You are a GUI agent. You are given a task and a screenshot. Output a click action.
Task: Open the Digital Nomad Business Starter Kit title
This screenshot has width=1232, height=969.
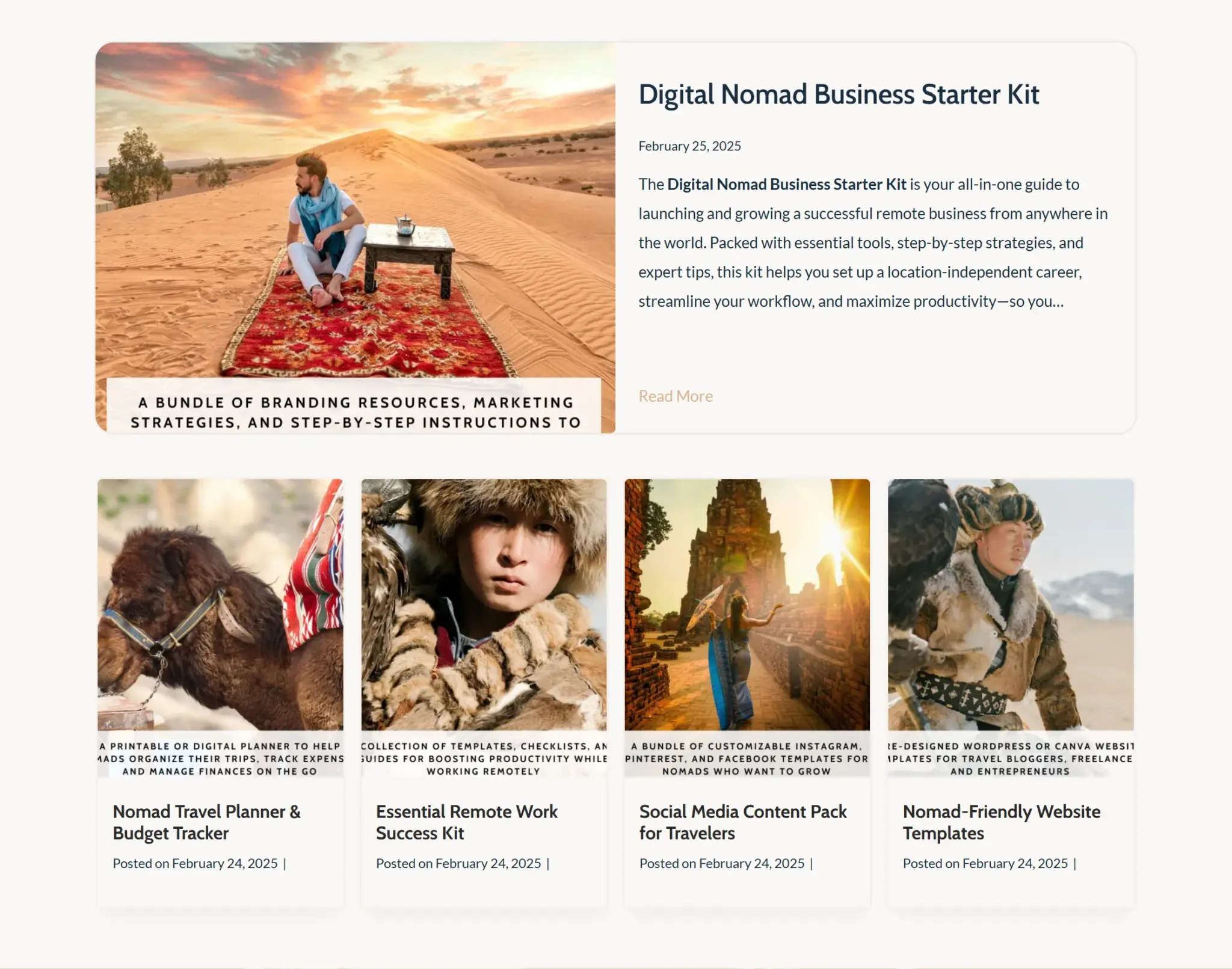pos(839,95)
